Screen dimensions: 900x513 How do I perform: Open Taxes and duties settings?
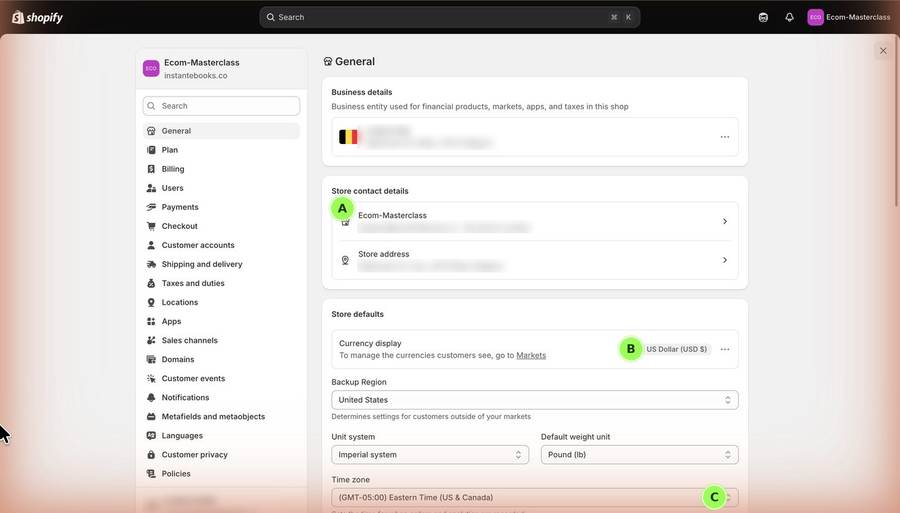(x=221, y=283)
